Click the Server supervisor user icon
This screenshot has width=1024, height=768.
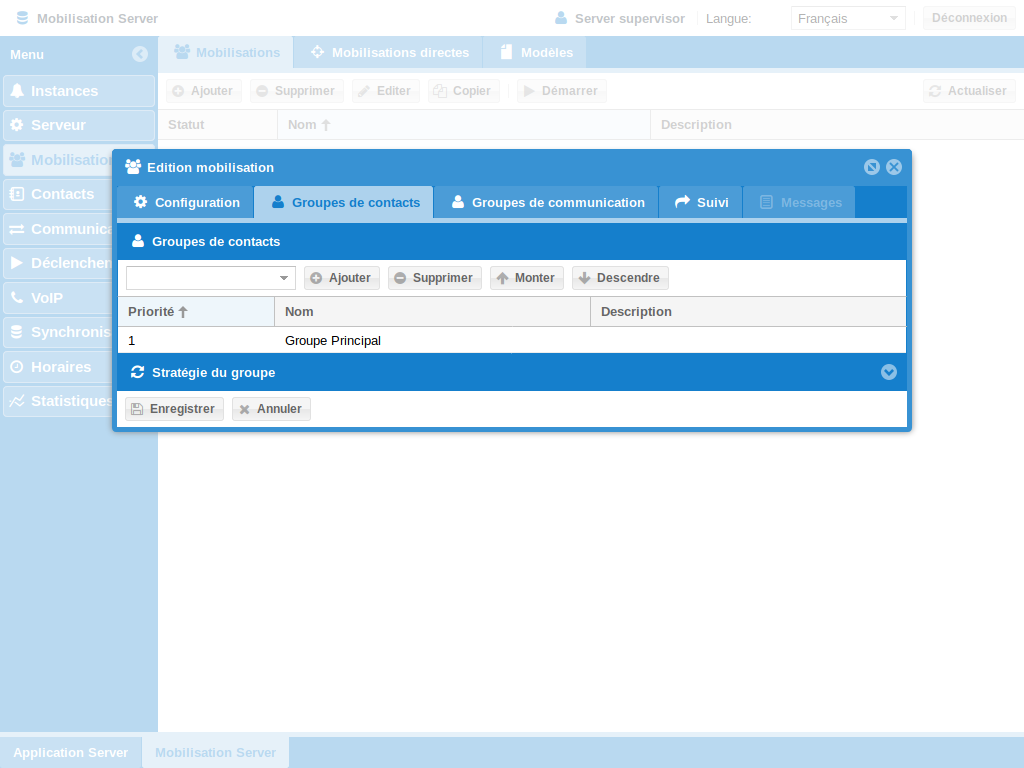point(560,18)
